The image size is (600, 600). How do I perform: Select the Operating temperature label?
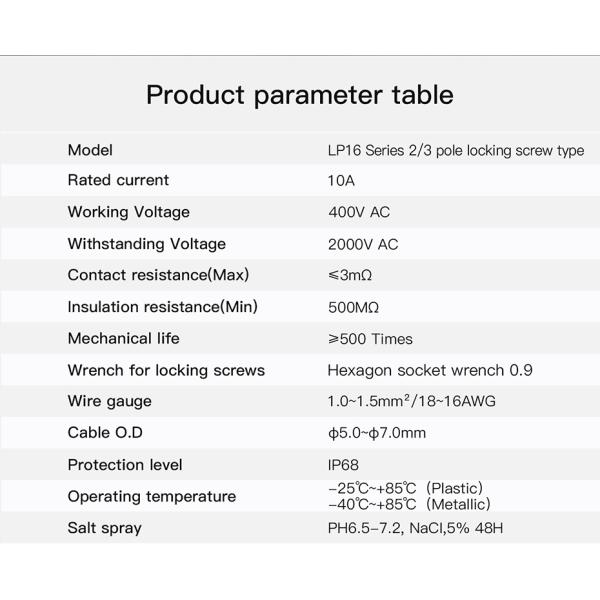pyautogui.click(x=151, y=497)
